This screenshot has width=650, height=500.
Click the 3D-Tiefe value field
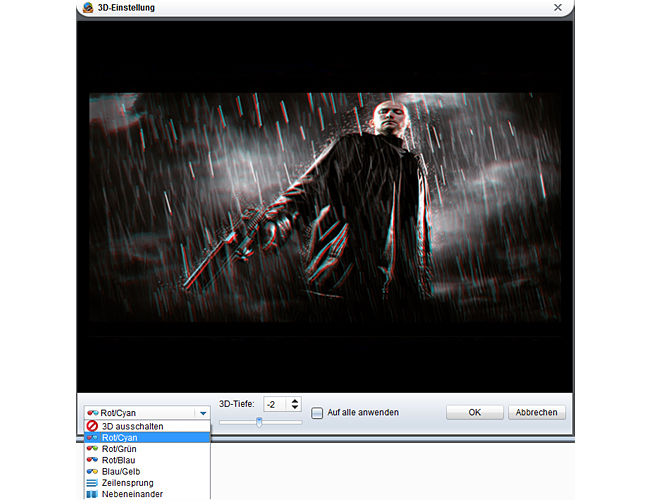(x=276, y=404)
